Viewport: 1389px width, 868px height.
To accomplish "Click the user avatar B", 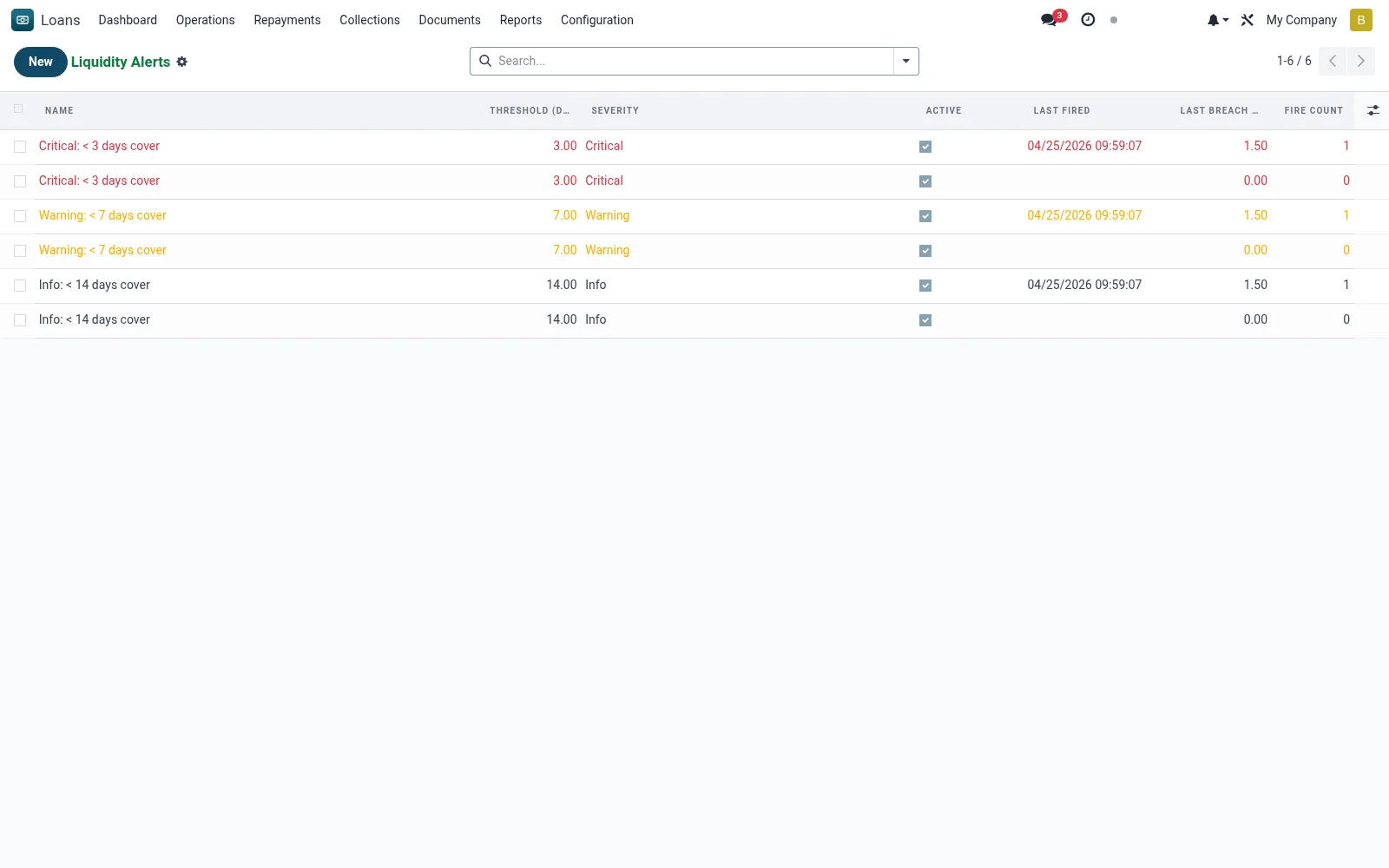I will point(1361,20).
